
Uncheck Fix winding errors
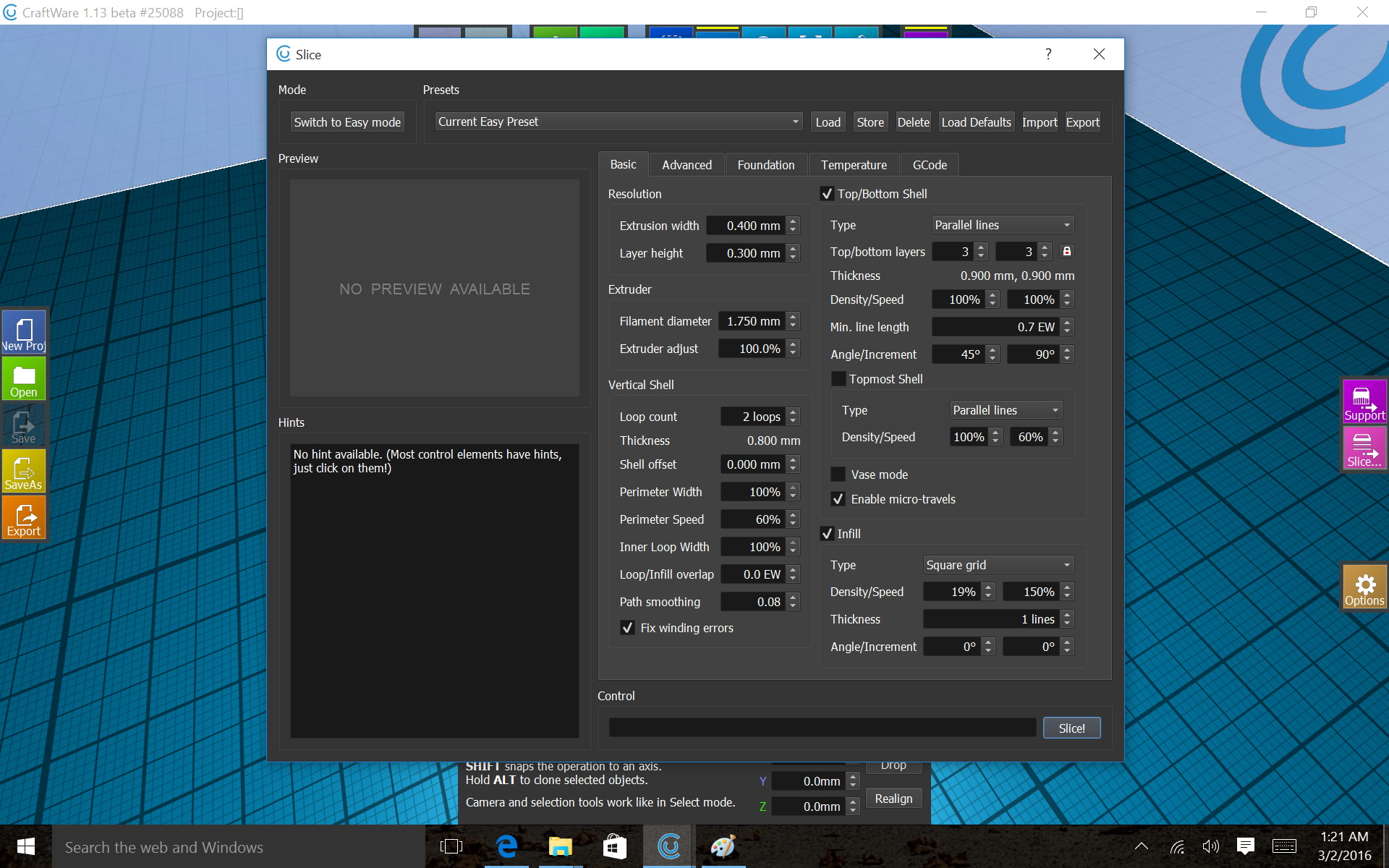627,628
